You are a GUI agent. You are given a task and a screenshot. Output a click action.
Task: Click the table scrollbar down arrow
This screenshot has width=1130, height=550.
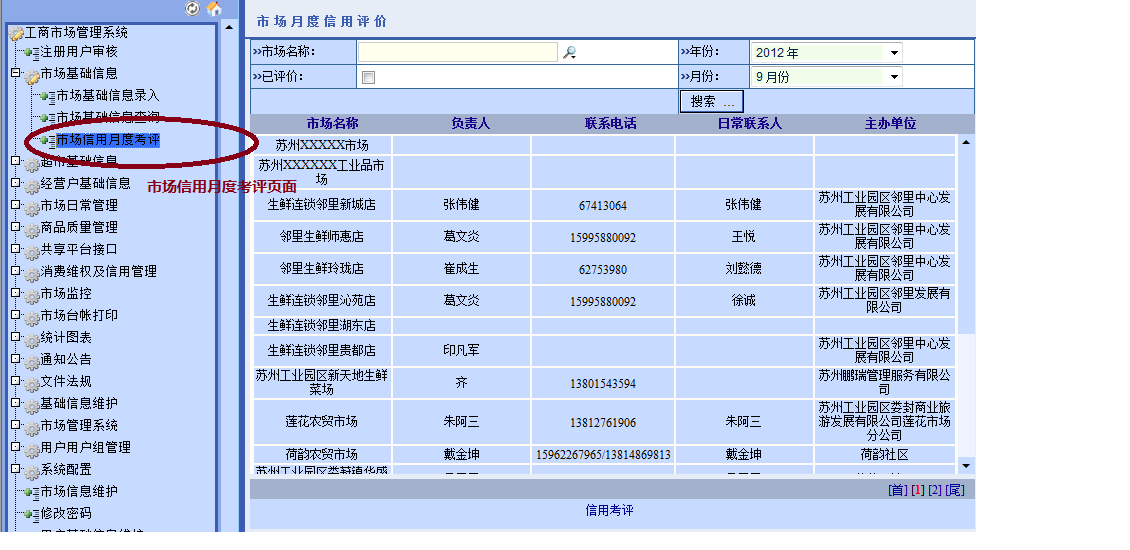coord(966,467)
